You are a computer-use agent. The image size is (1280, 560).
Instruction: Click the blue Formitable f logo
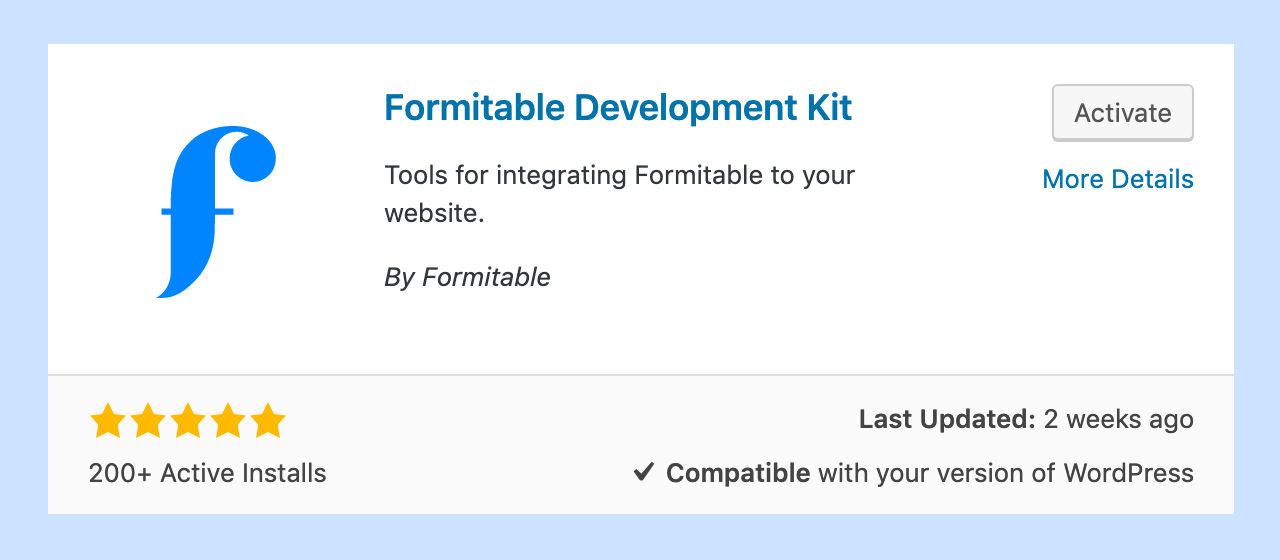216,212
